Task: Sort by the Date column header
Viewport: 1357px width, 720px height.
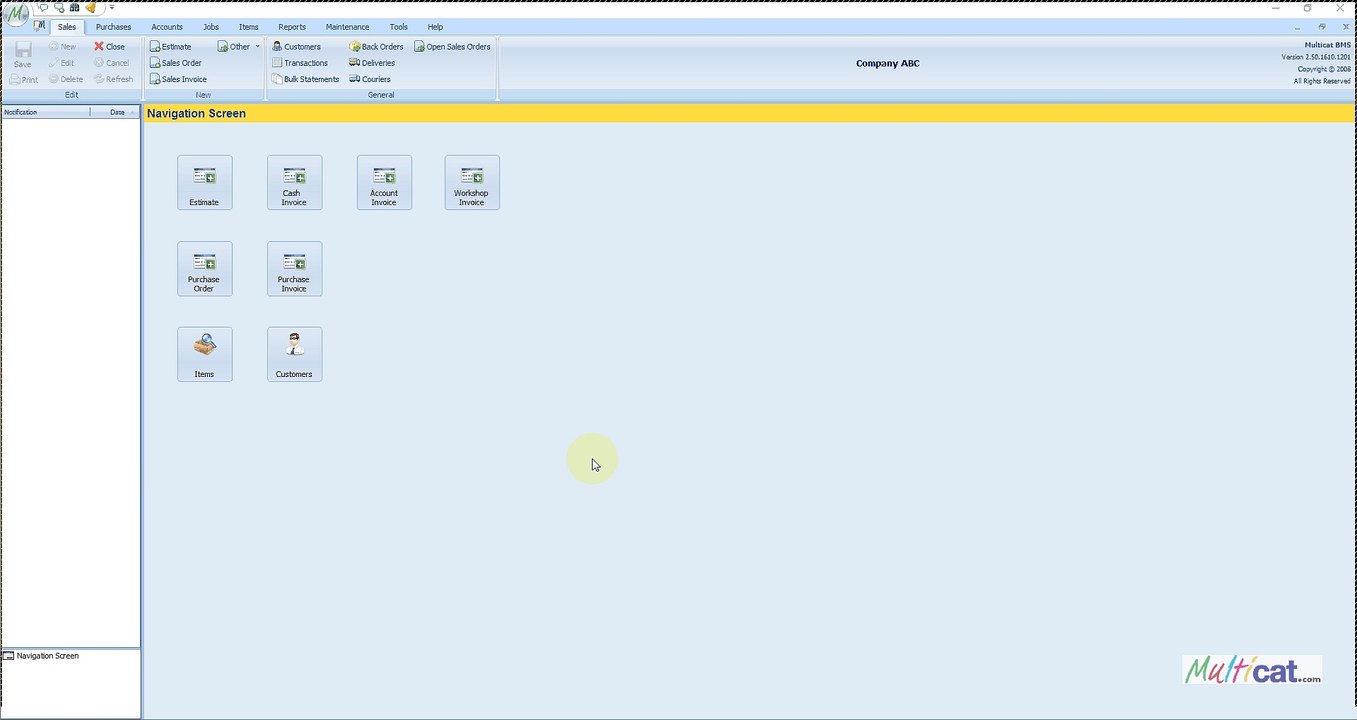Action: (x=115, y=112)
